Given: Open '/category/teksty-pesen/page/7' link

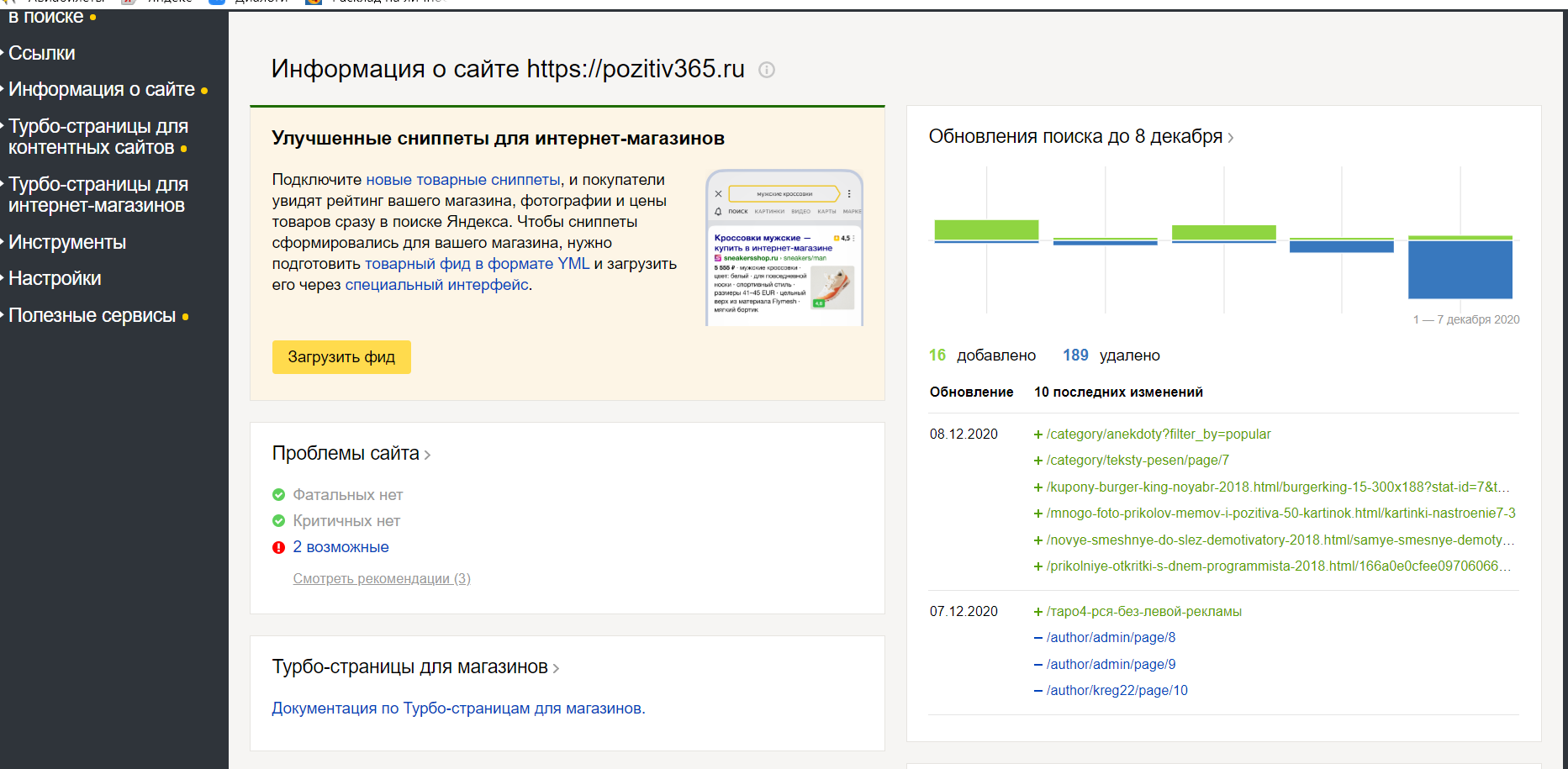Looking at the screenshot, I should 1138,461.
